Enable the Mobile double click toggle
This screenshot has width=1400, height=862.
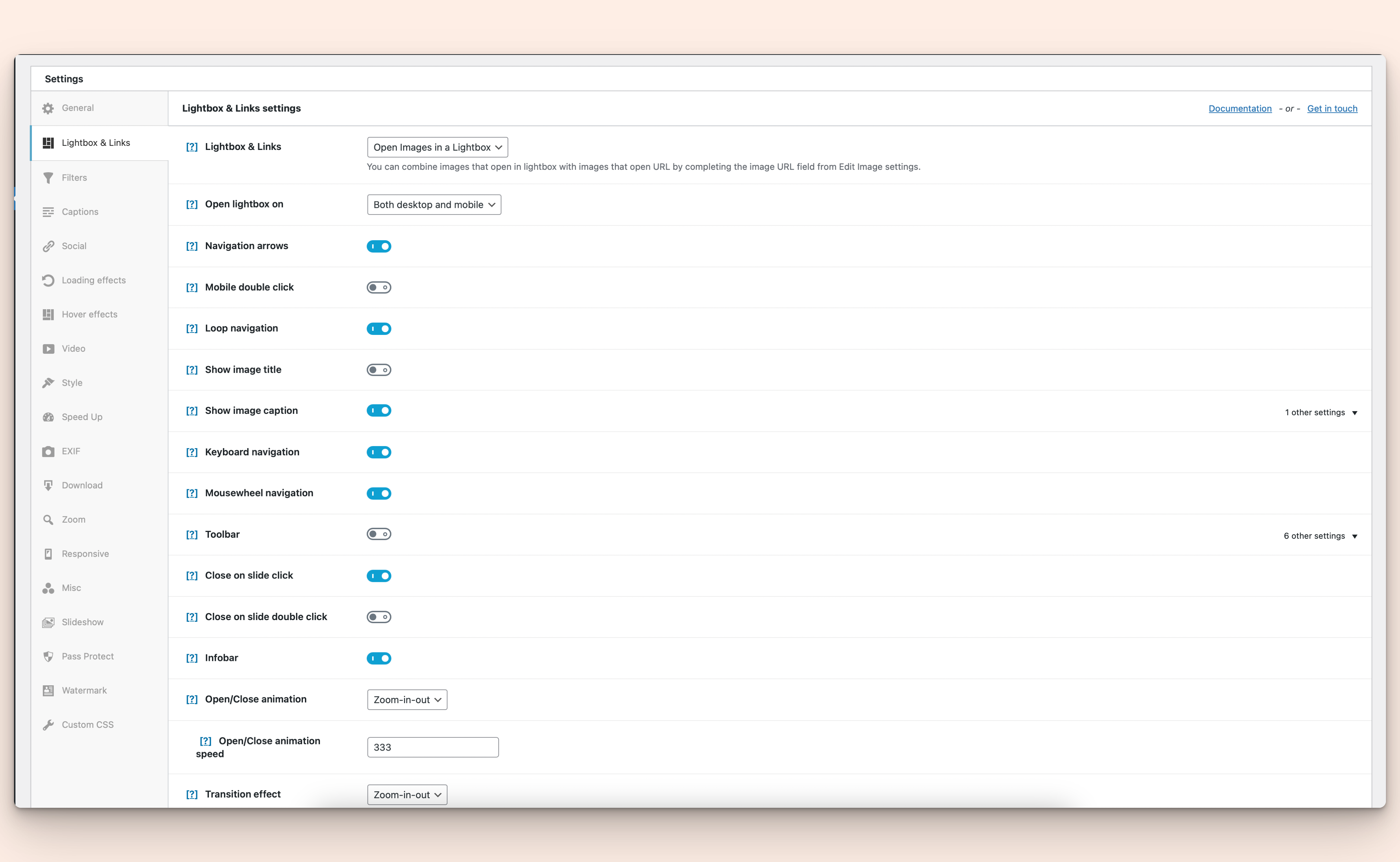pos(379,287)
